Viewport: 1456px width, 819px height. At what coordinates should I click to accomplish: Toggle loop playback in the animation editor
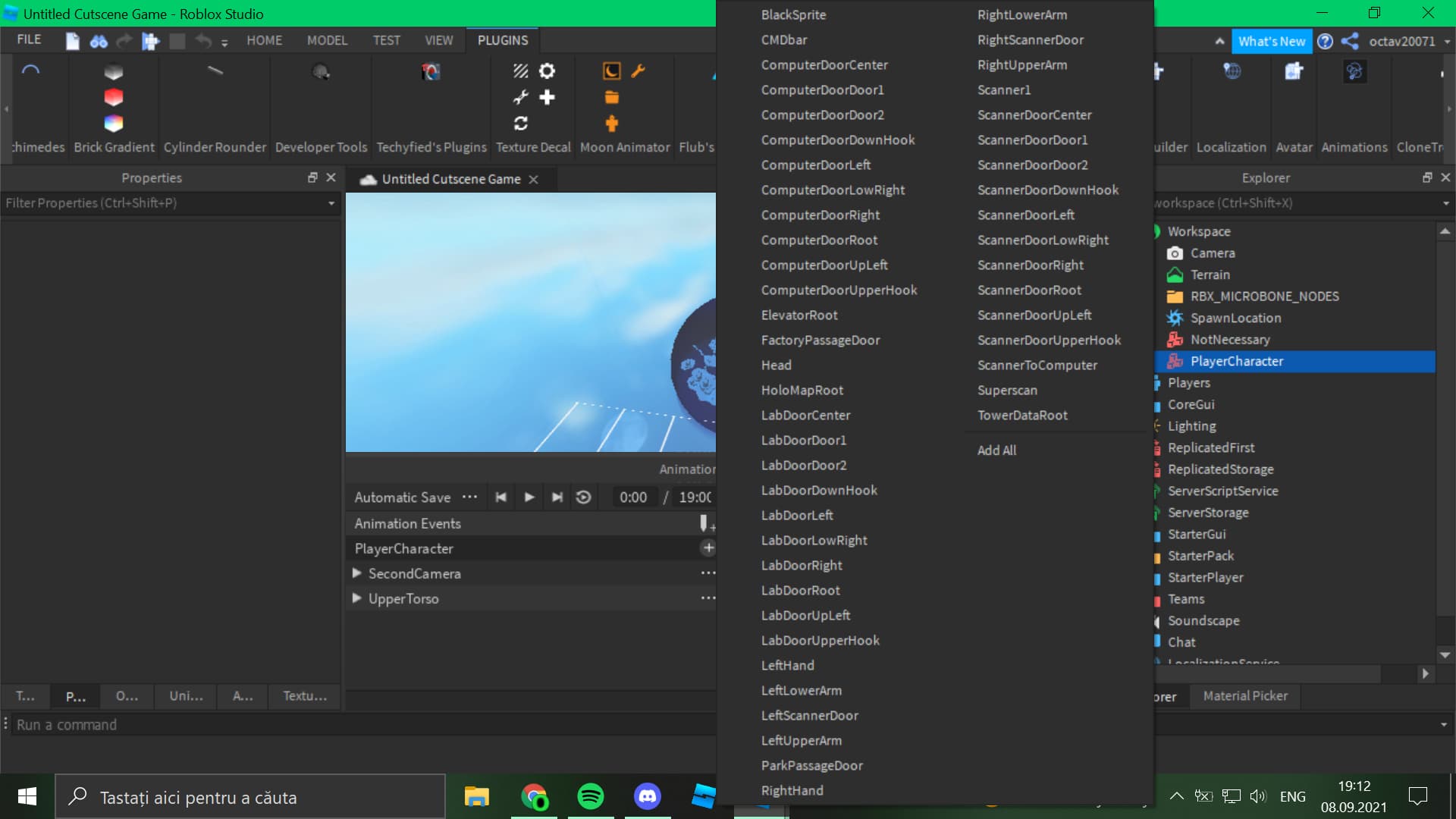[583, 497]
